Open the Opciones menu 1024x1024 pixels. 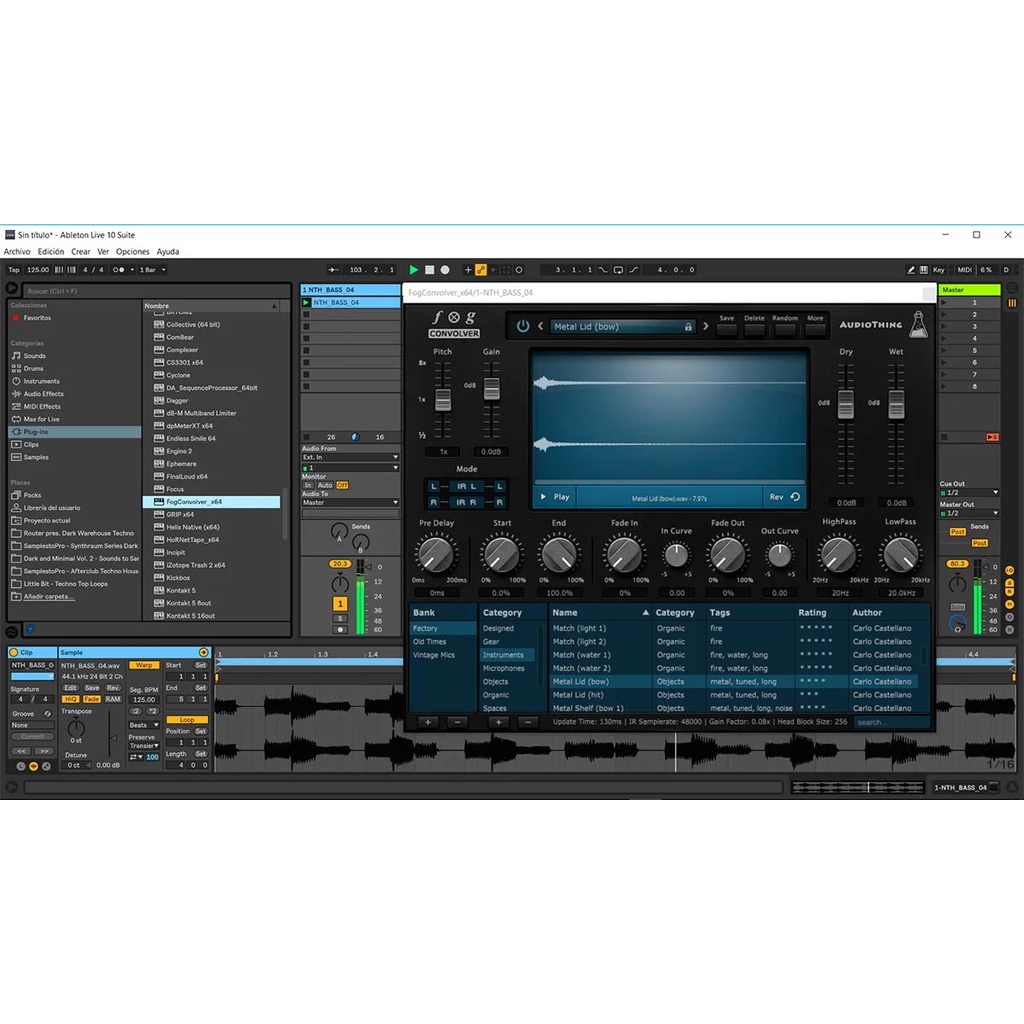pos(133,251)
